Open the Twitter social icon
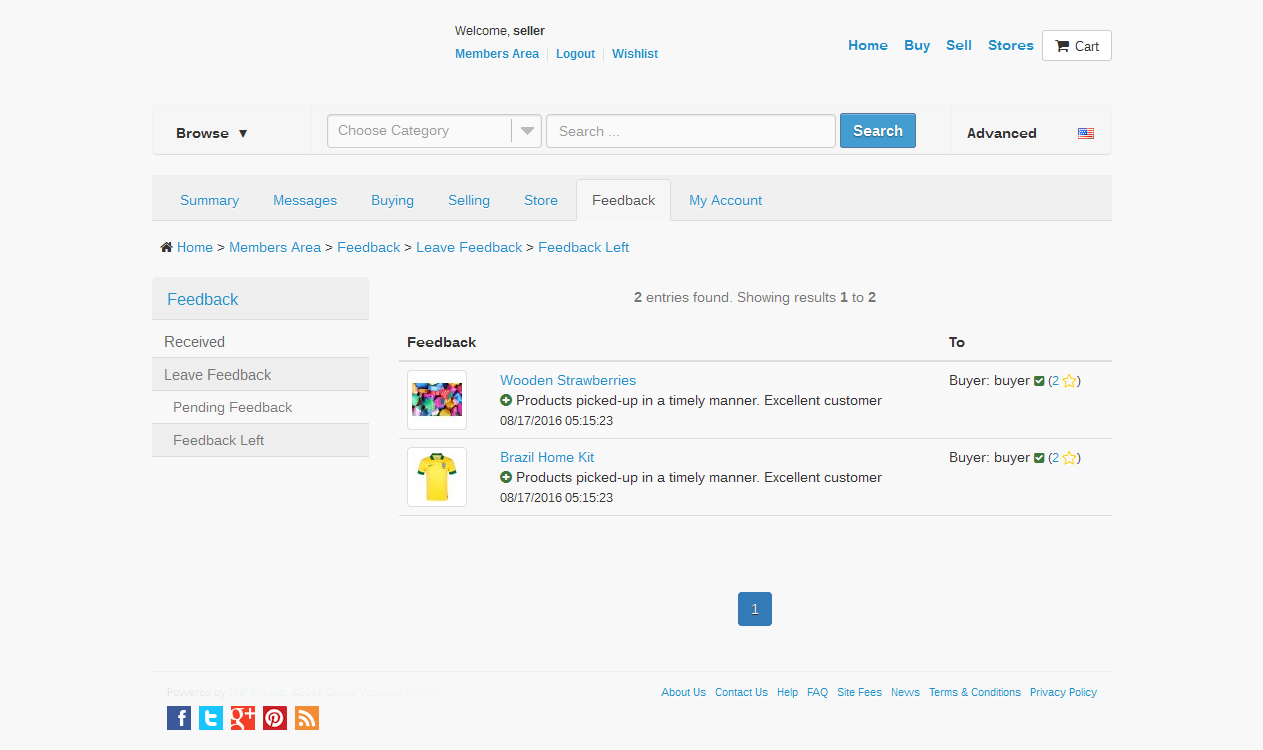1263x750 pixels. (211, 718)
